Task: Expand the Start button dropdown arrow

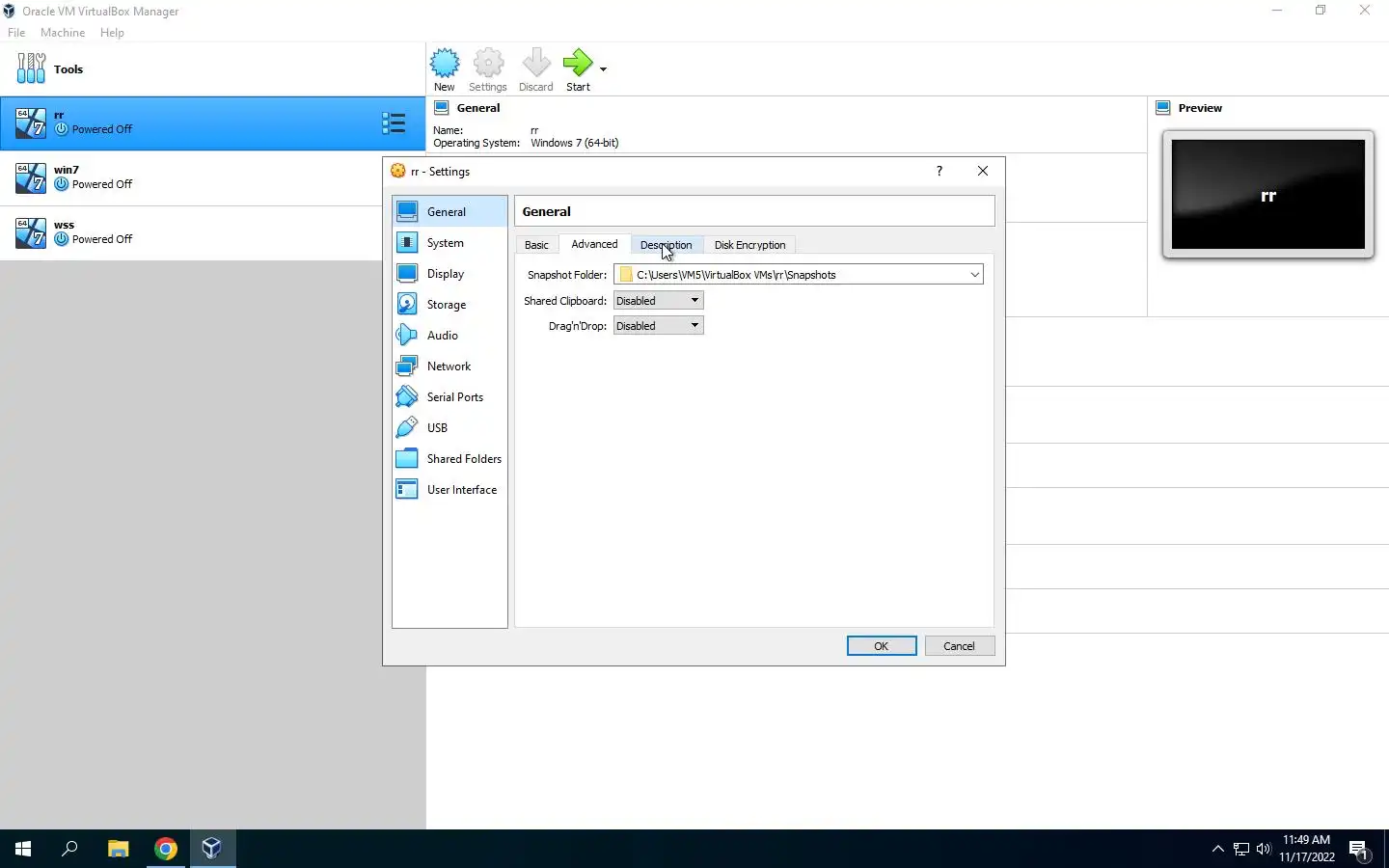Action: 603,69
